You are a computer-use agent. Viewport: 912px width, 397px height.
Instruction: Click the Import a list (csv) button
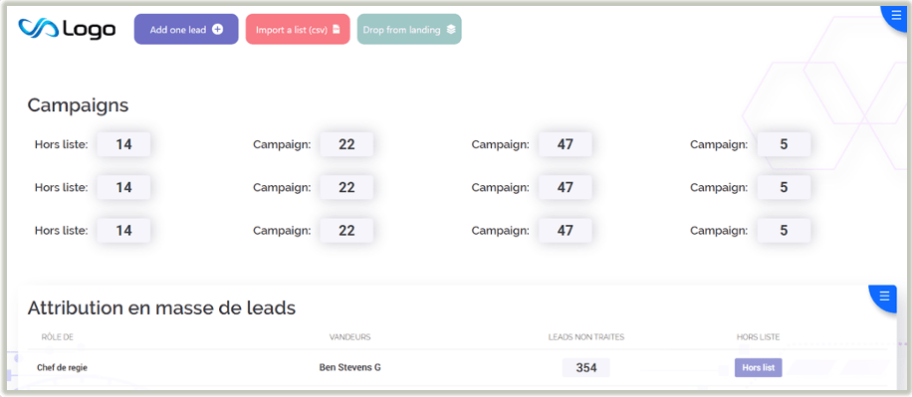coord(298,30)
